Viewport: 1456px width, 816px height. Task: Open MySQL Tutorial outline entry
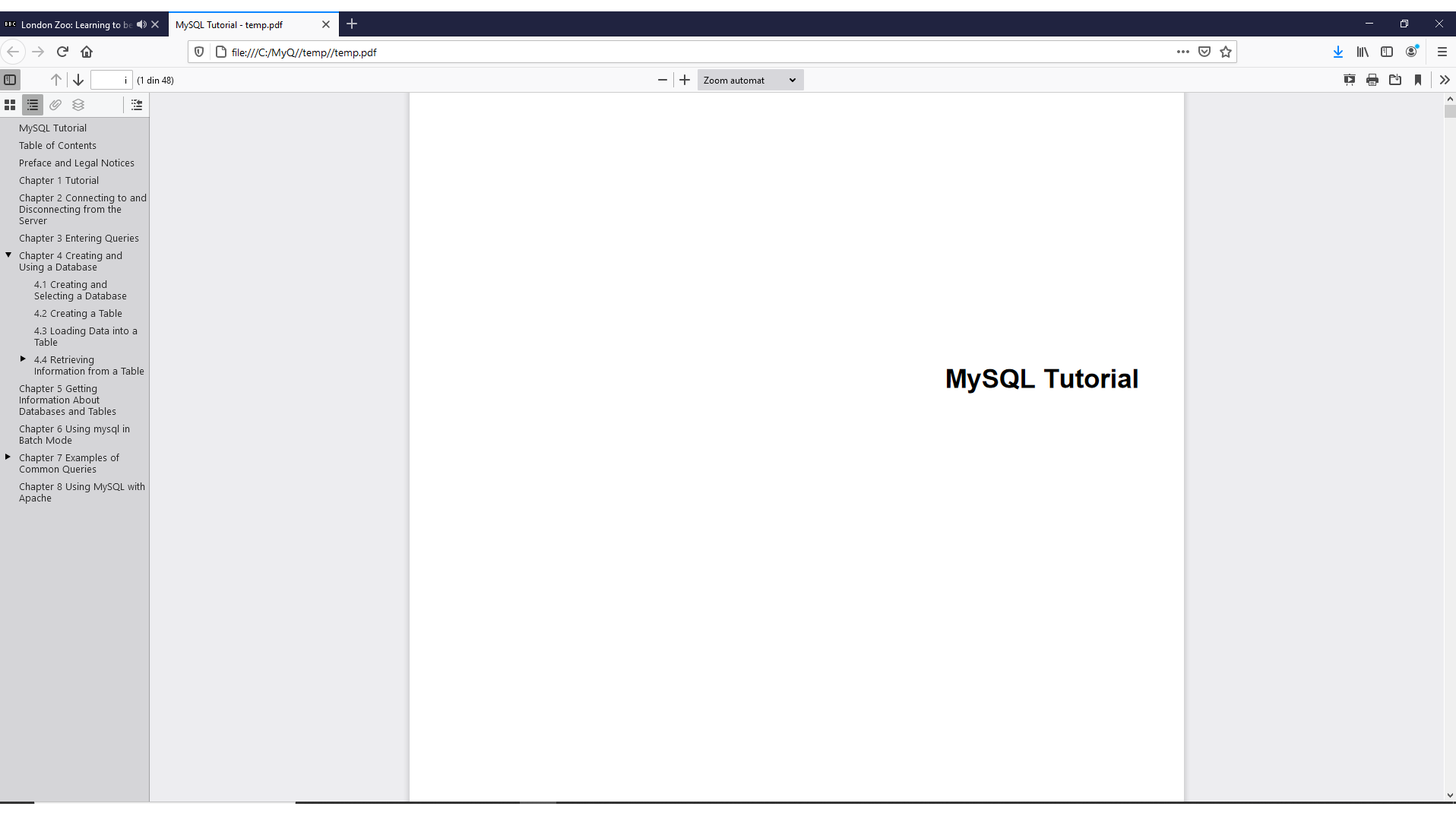click(52, 128)
